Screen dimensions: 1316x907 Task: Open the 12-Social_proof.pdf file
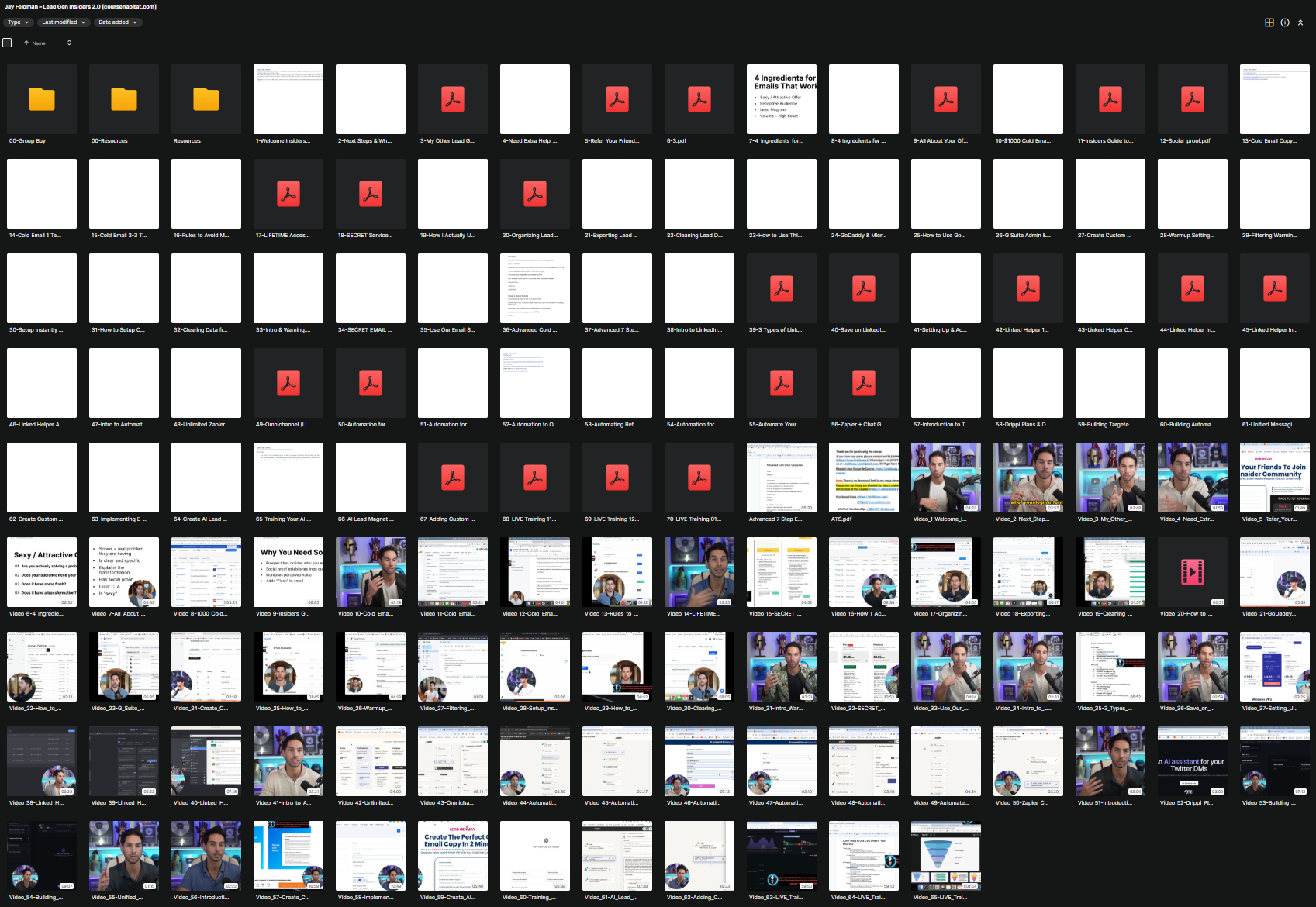pyautogui.click(x=1193, y=99)
